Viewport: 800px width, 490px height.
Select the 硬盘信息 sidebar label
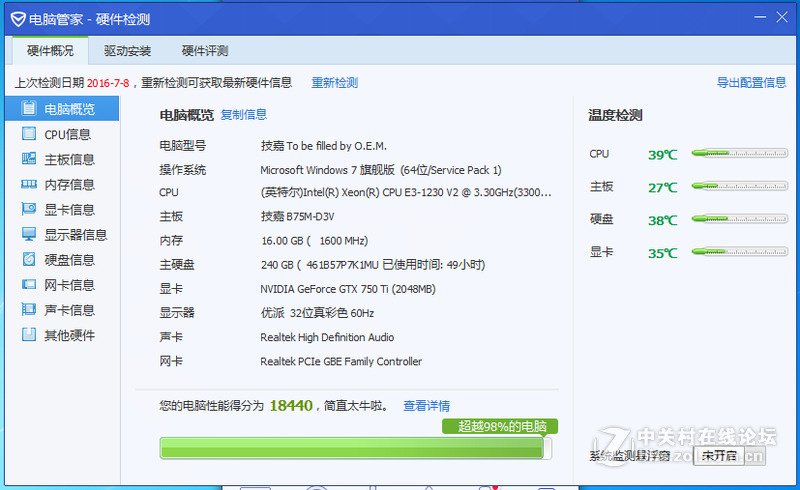pos(69,260)
